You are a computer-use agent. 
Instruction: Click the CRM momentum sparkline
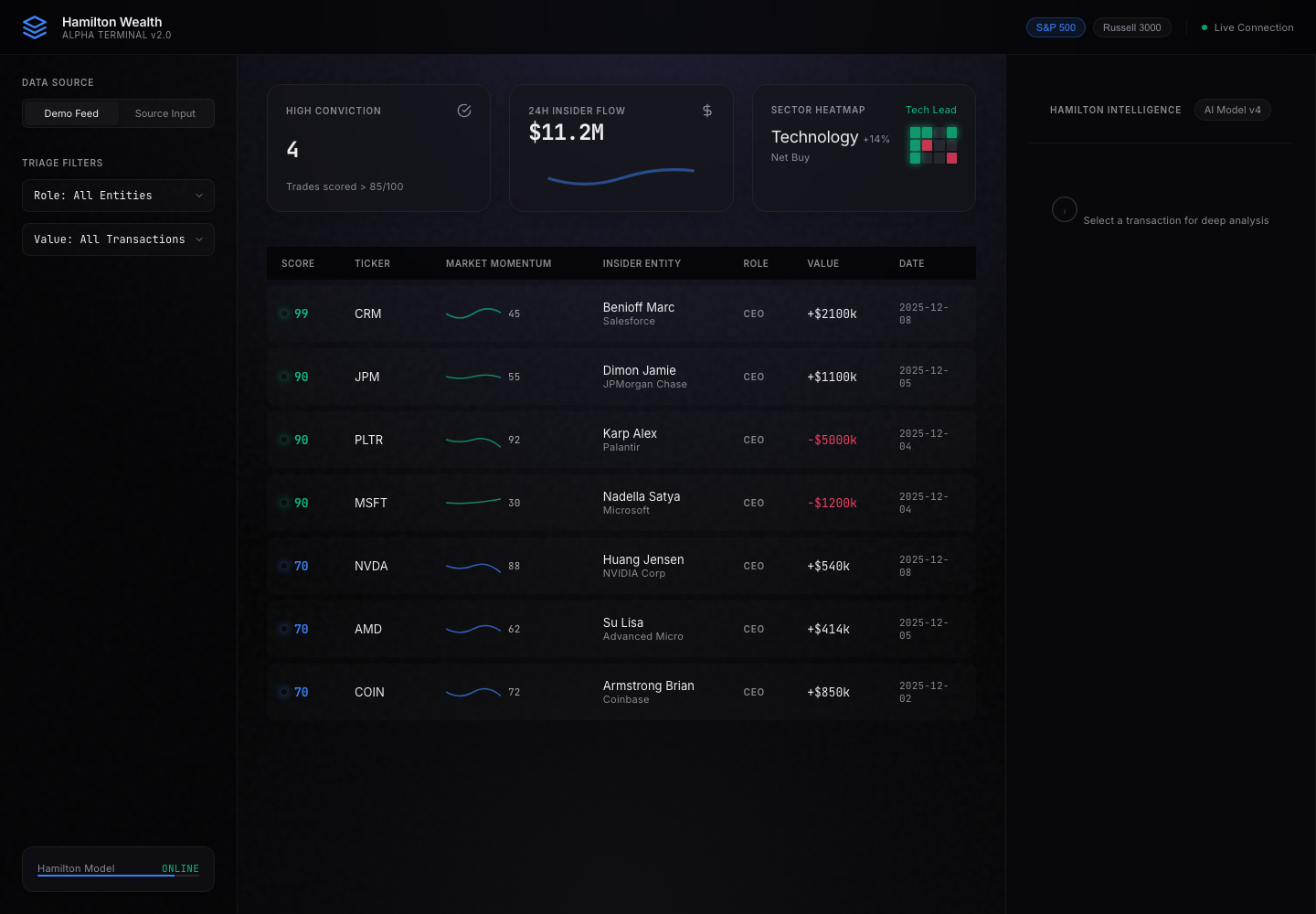pyautogui.click(x=473, y=314)
